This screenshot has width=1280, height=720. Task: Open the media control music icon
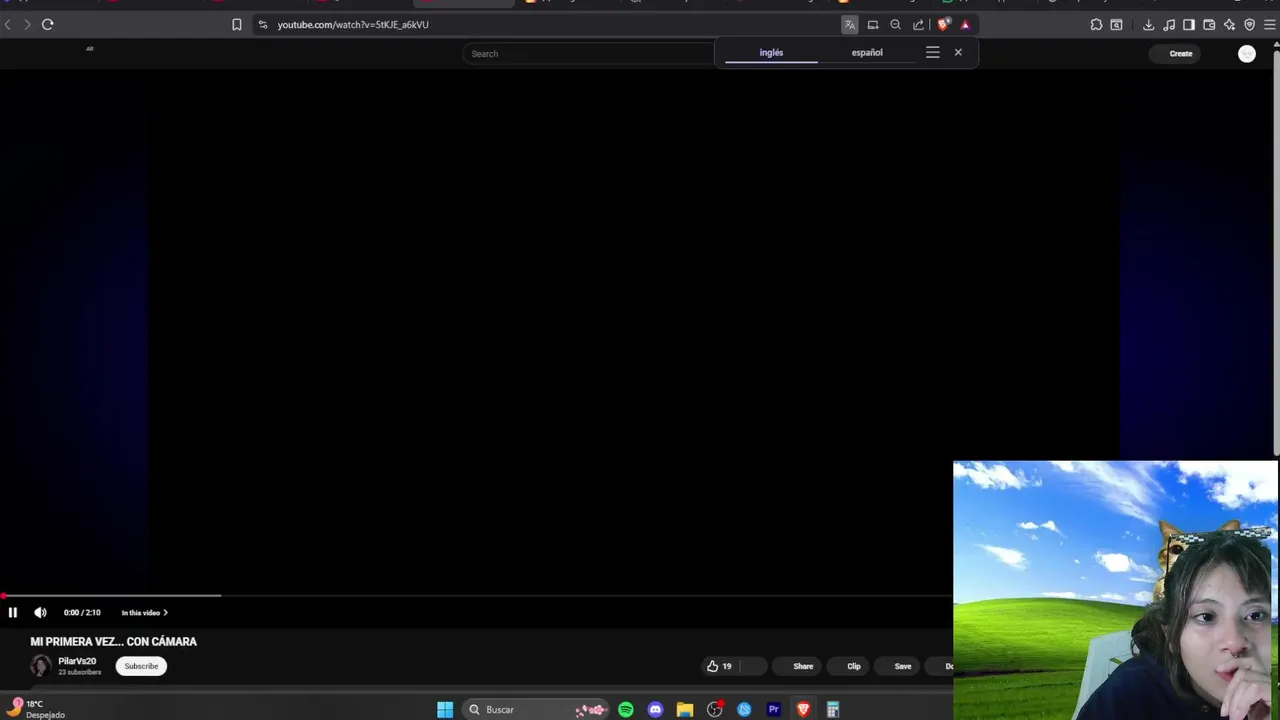1169,24
